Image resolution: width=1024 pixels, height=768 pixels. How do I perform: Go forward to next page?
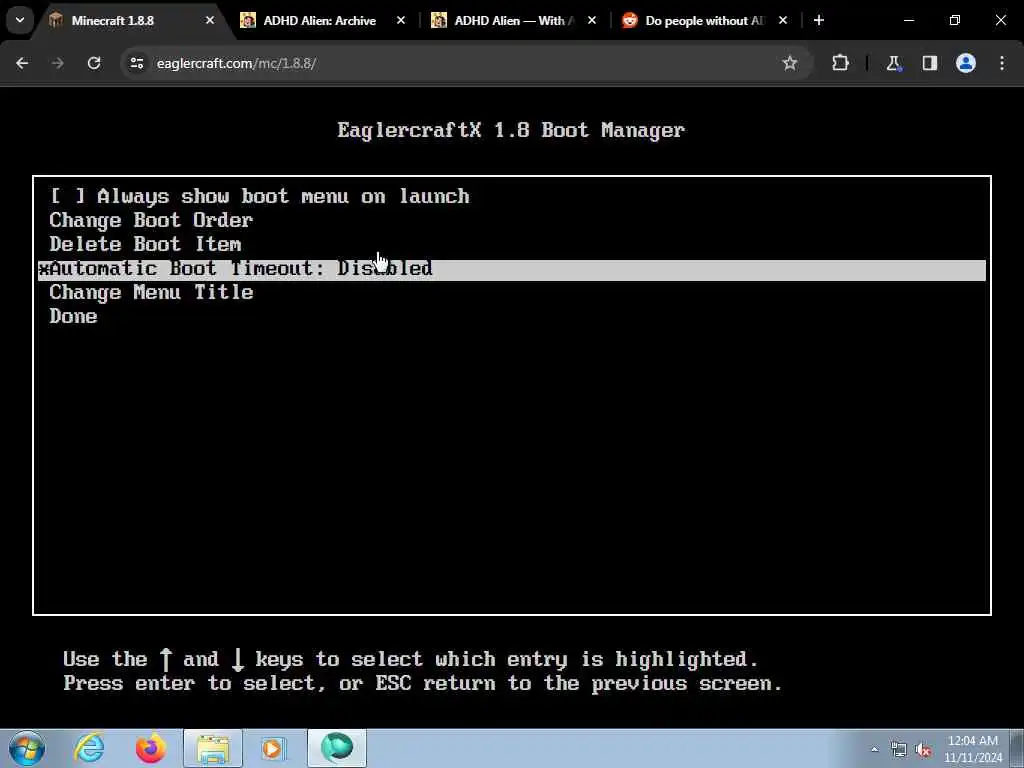[58, 63]
